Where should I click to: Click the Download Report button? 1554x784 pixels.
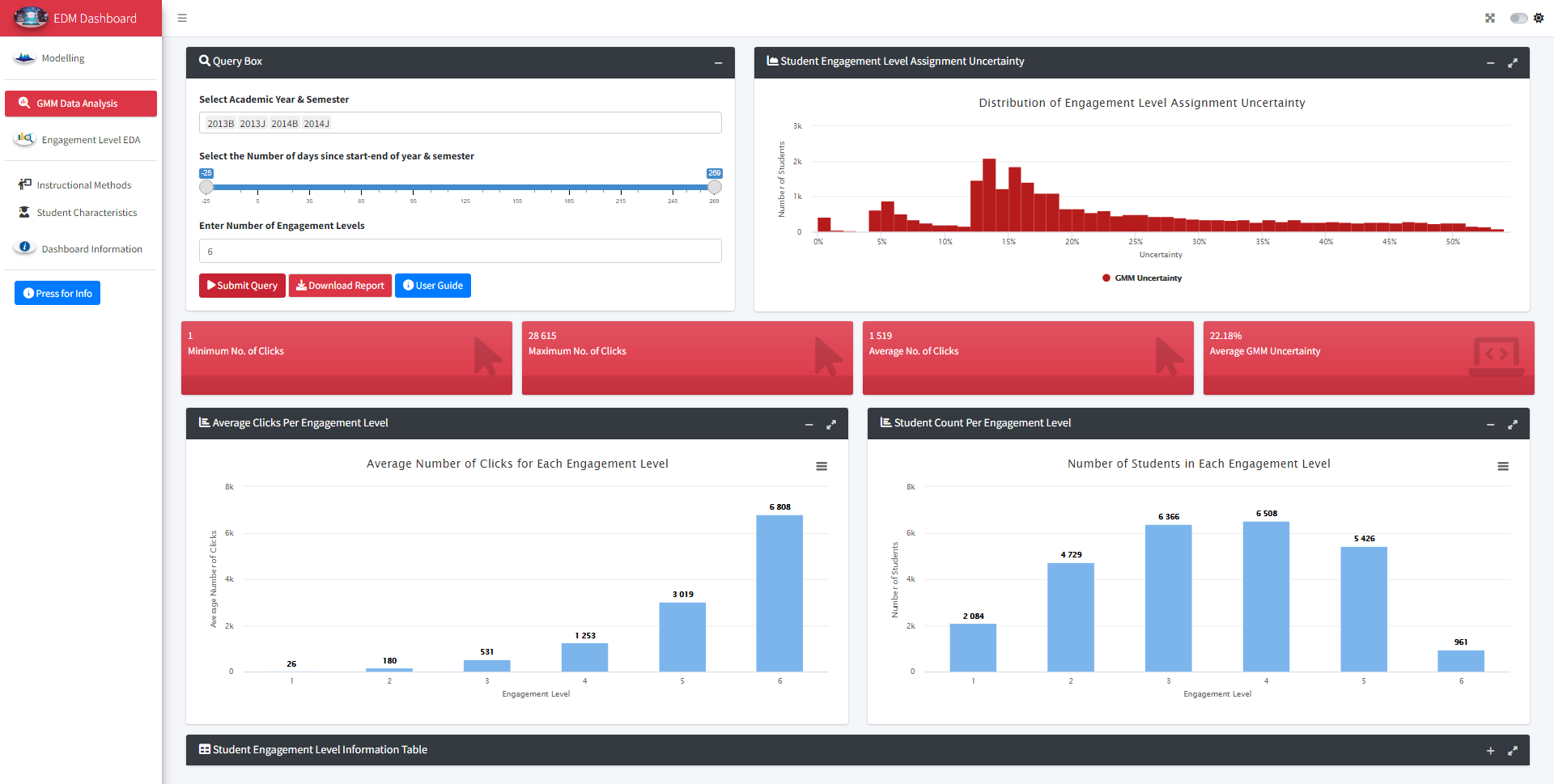tap(340, 286)
